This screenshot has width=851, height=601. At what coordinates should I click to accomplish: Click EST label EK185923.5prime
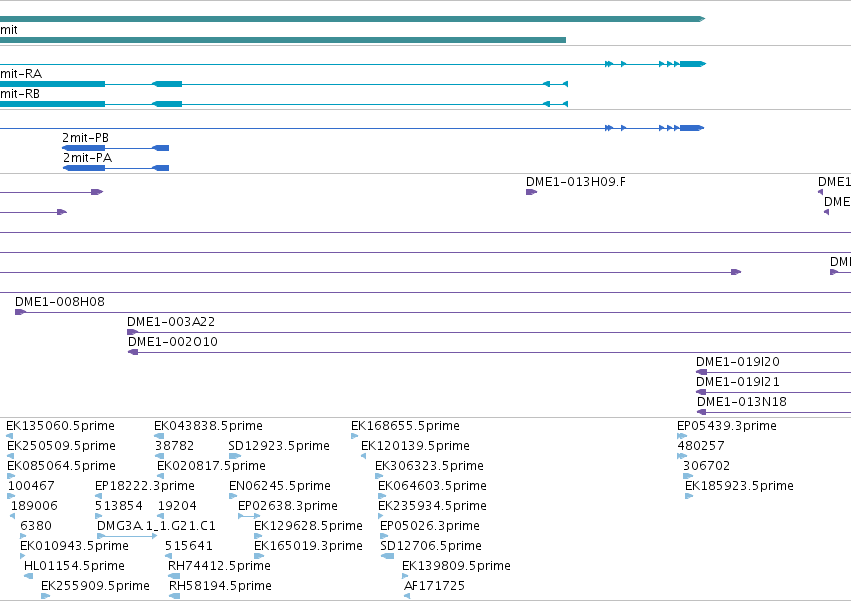click(739, 486)
